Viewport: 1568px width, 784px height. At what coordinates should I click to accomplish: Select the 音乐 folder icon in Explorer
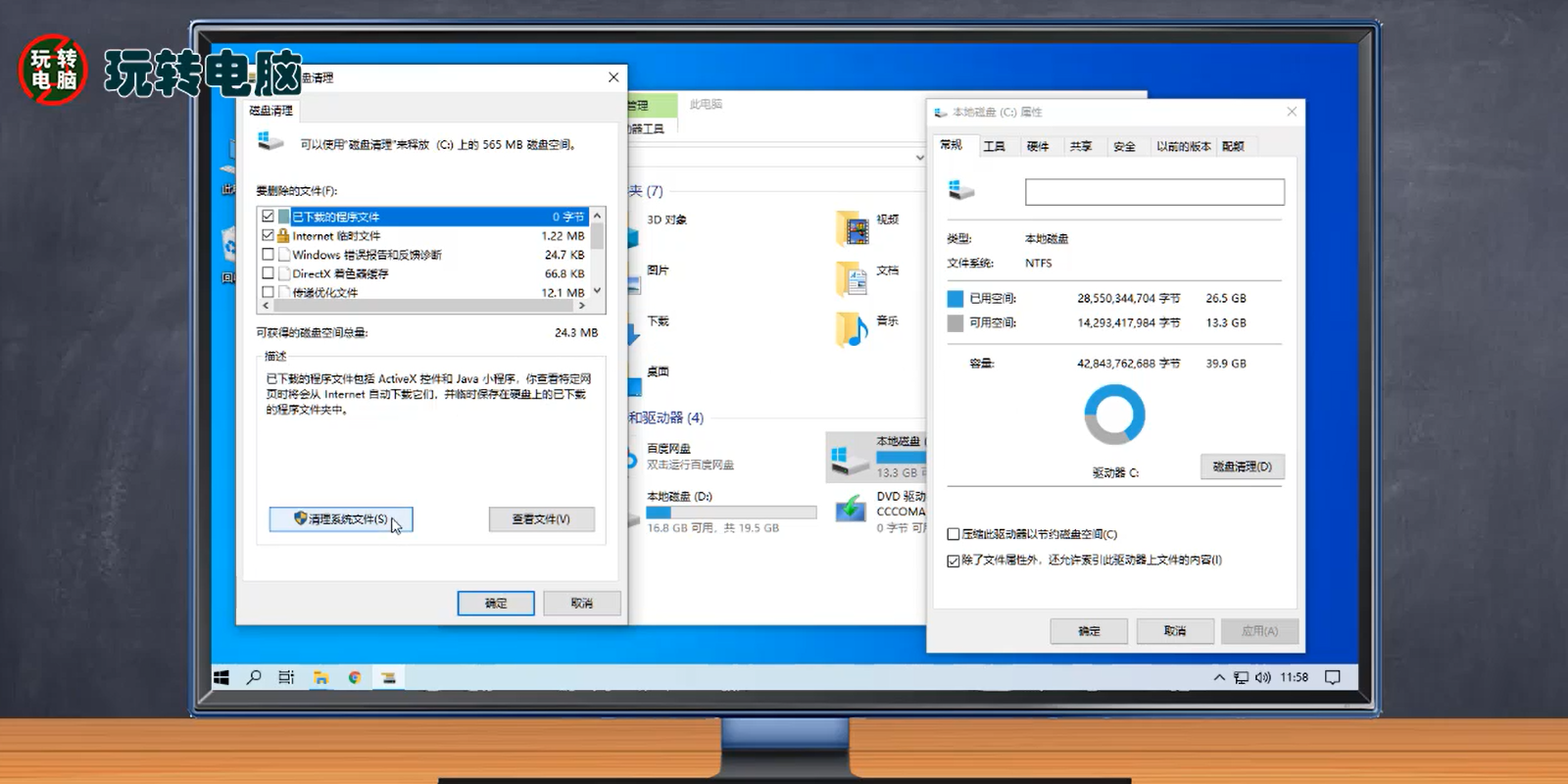853,330
